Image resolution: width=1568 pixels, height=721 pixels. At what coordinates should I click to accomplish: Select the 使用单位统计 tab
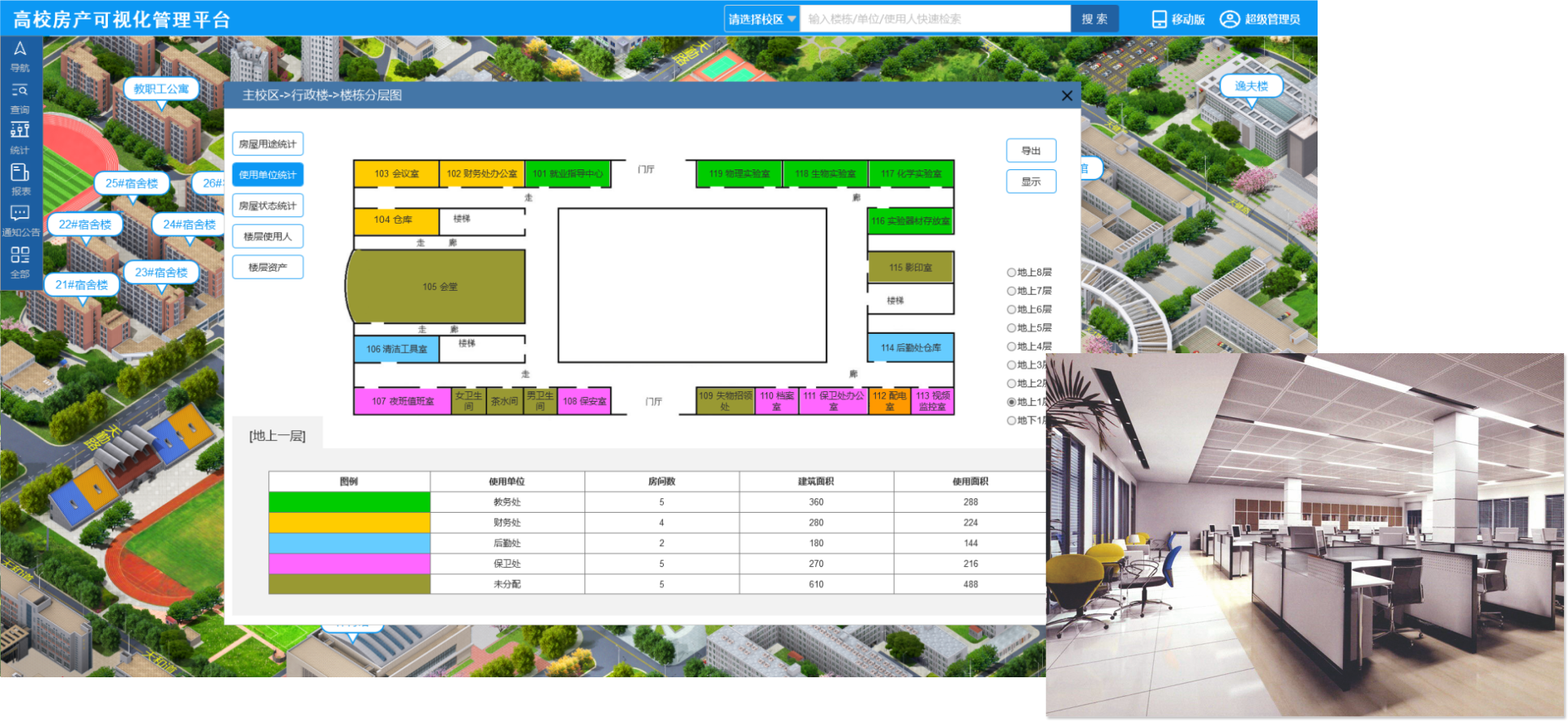point(267,175)
